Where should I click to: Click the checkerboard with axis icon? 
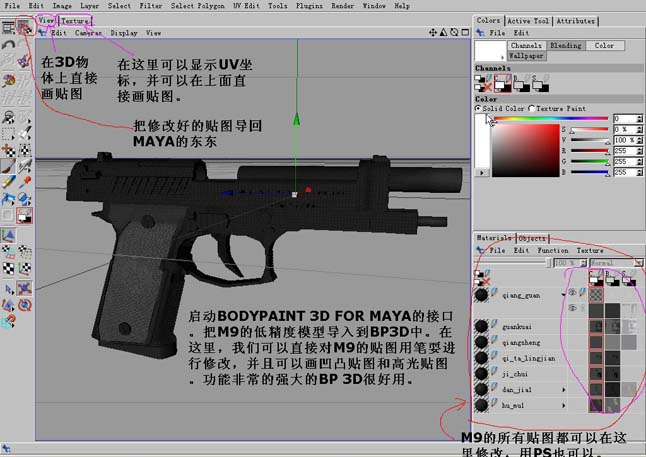(x=25, y=269)
